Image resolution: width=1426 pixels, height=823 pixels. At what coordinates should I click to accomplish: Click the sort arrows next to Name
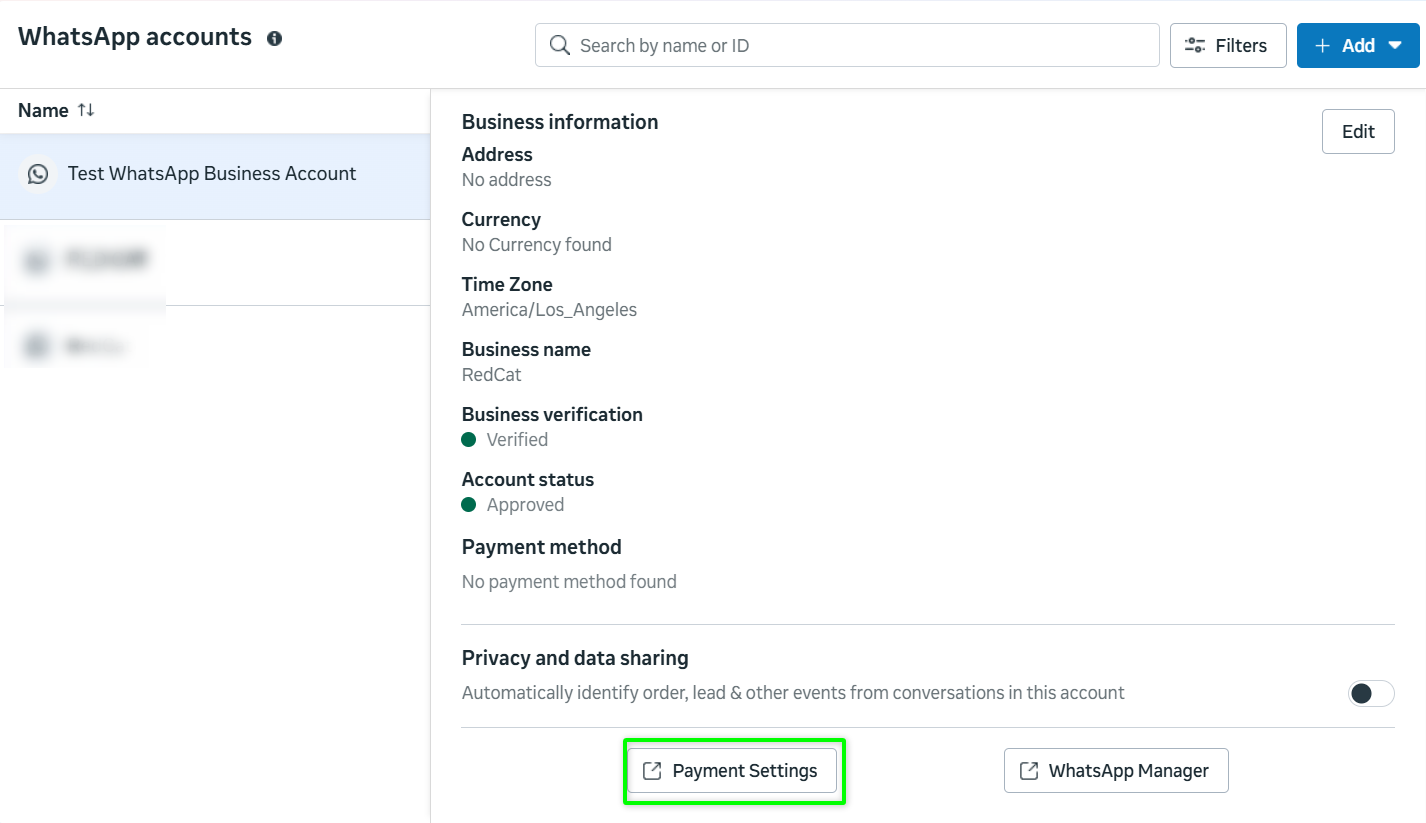point(86,110)
